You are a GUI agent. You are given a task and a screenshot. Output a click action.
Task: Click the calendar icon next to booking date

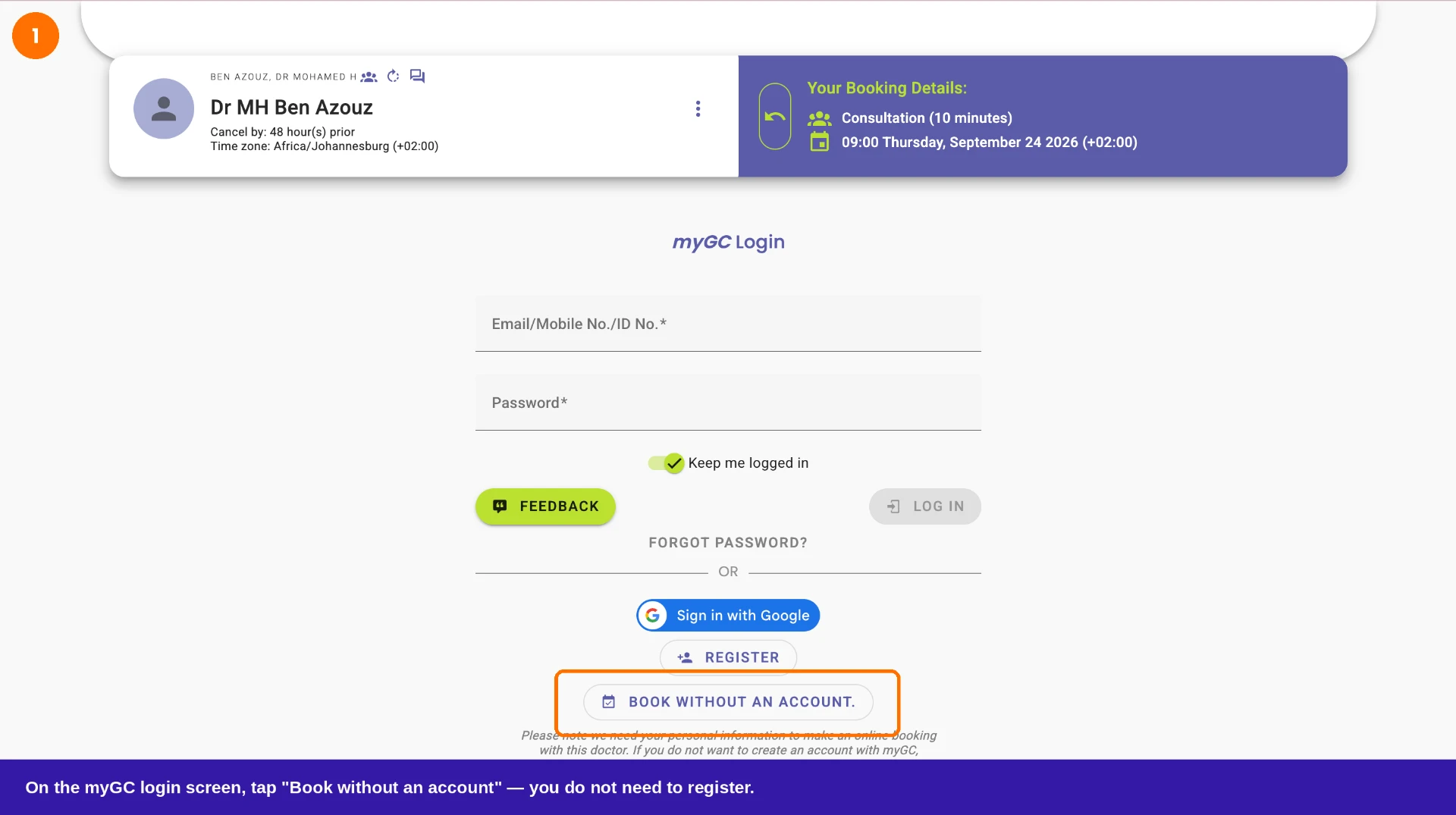click(820, 142)
